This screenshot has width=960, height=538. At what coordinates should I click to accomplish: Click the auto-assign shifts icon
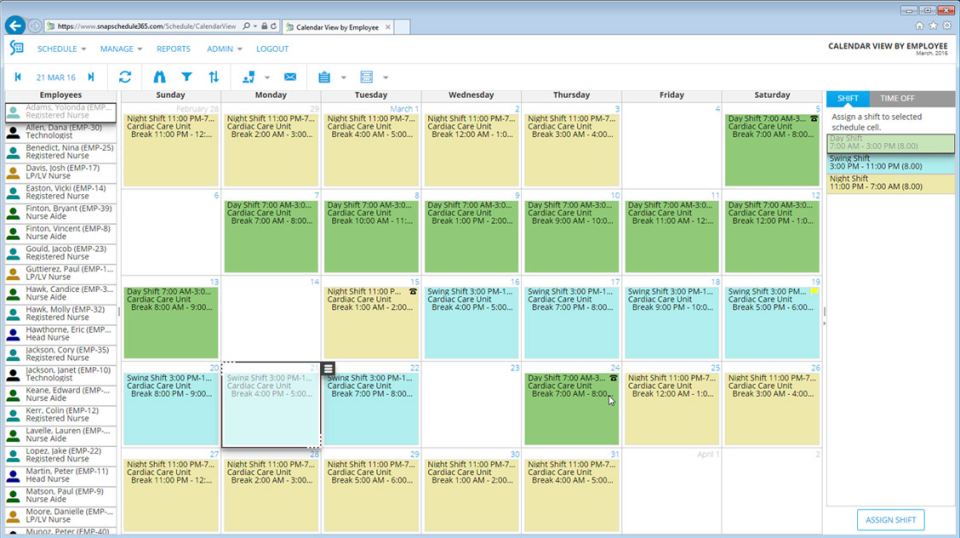(249, 77)
